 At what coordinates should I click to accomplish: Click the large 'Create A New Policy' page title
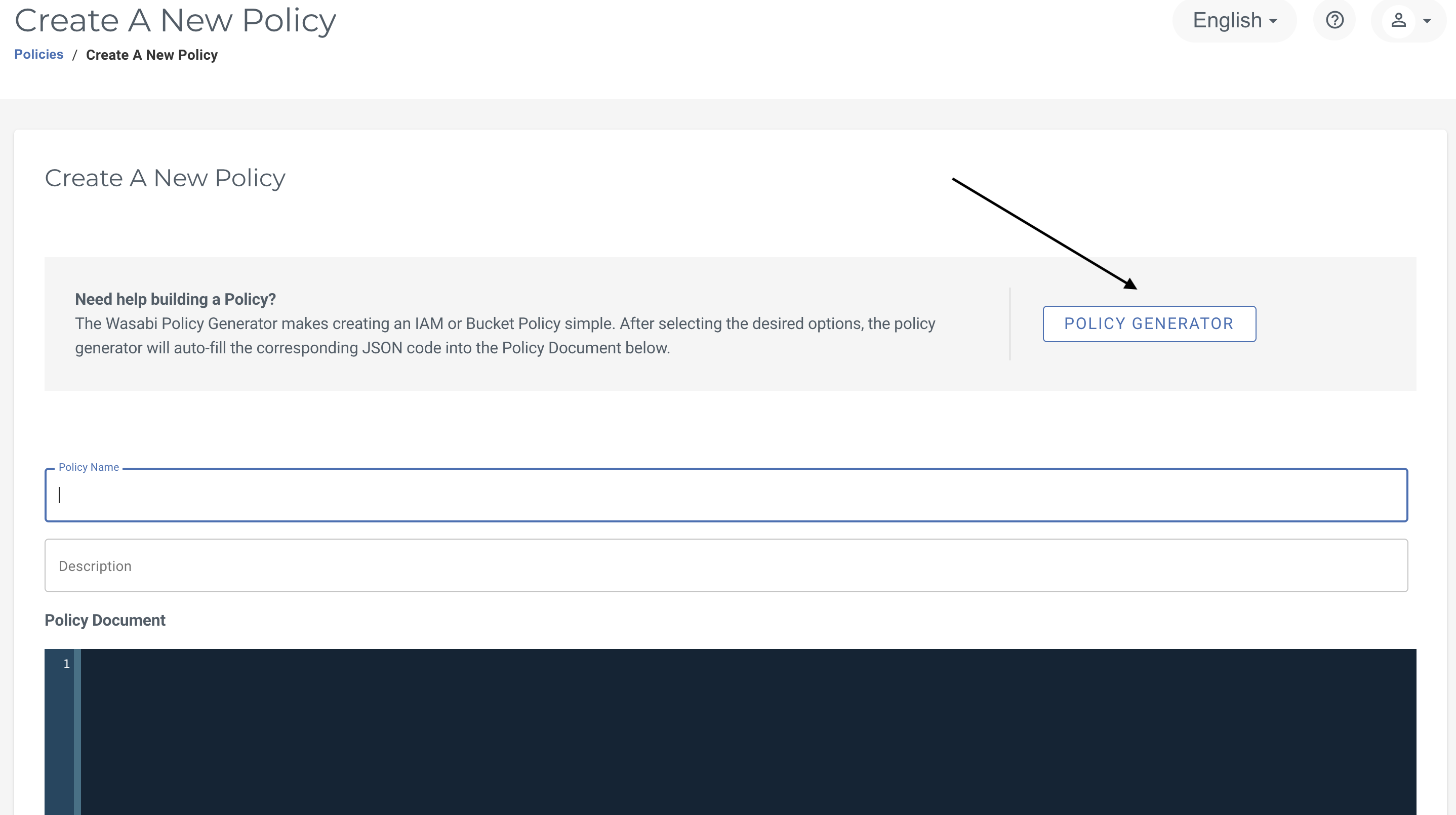[175, 20]
